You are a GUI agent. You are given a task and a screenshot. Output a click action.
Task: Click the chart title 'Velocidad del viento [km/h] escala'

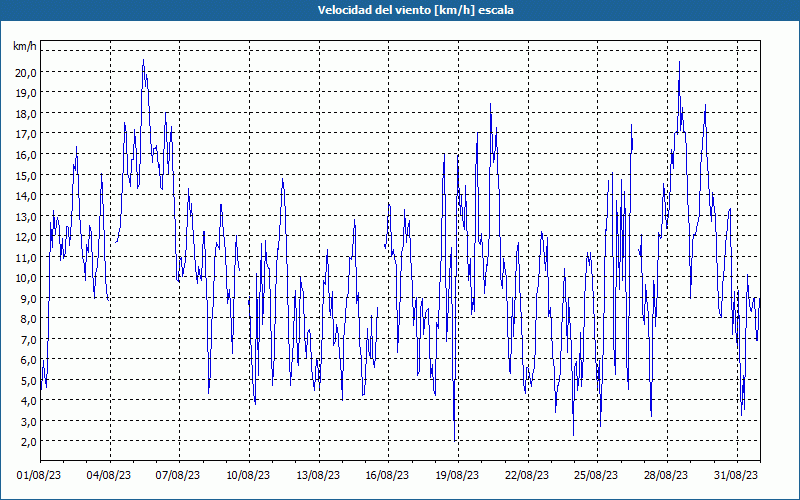click(x=415, y=10)
